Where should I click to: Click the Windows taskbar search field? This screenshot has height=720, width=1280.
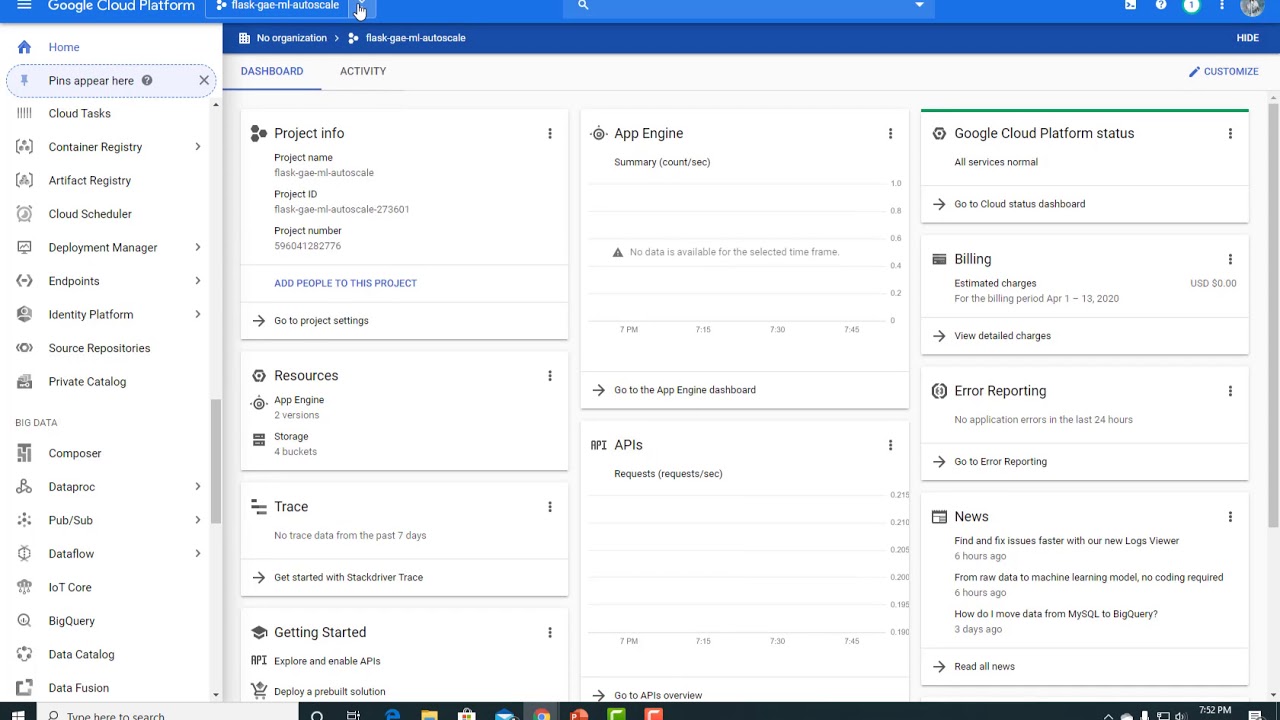[x=166, y=714]
